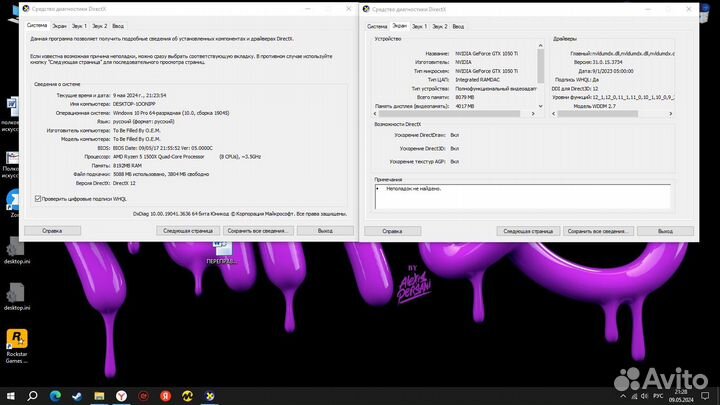Show hidden tray icons chevron
This screenshot has height=405, width=720.
623,396
